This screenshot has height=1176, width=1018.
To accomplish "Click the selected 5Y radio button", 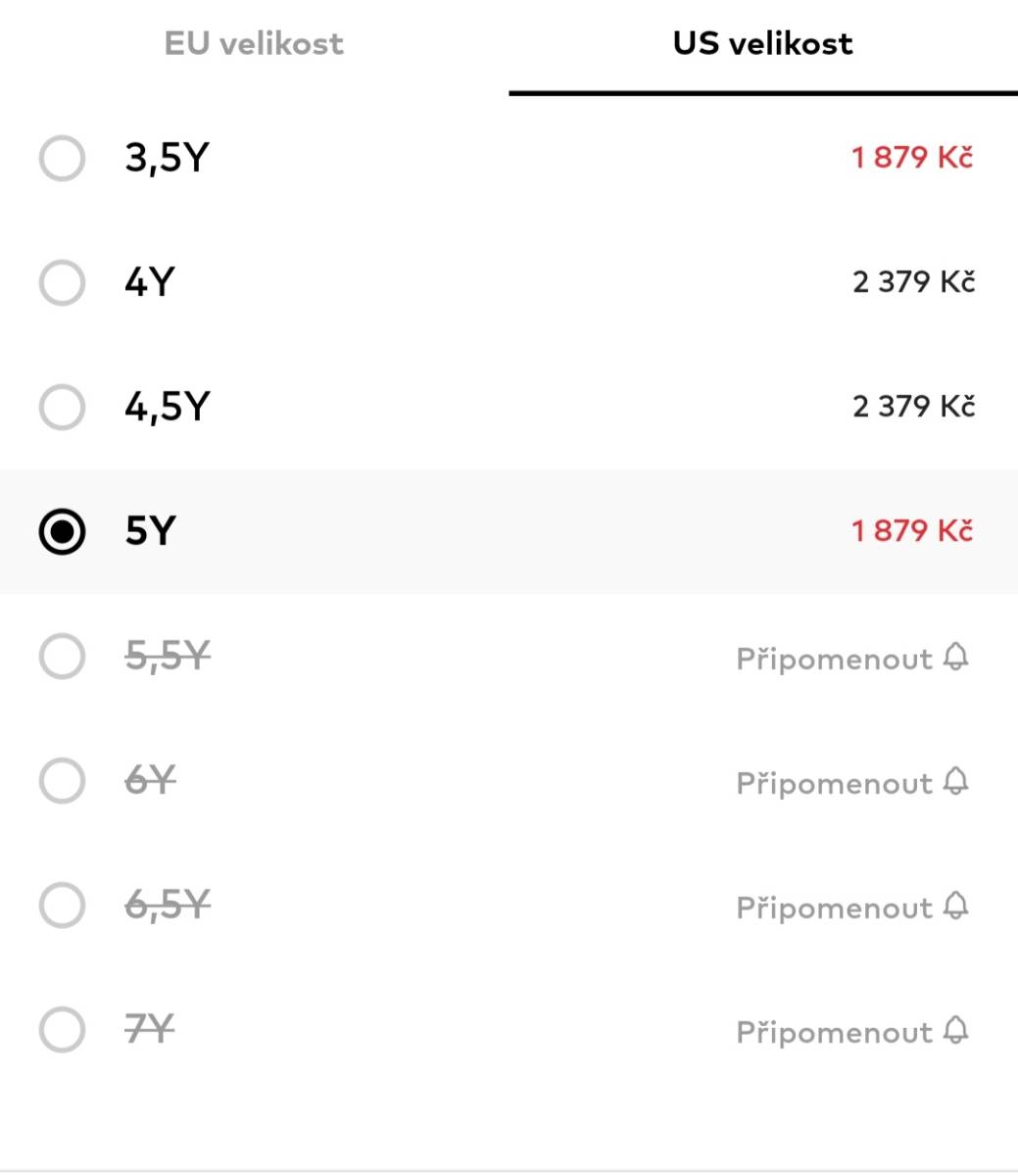I will coord(62,531).
